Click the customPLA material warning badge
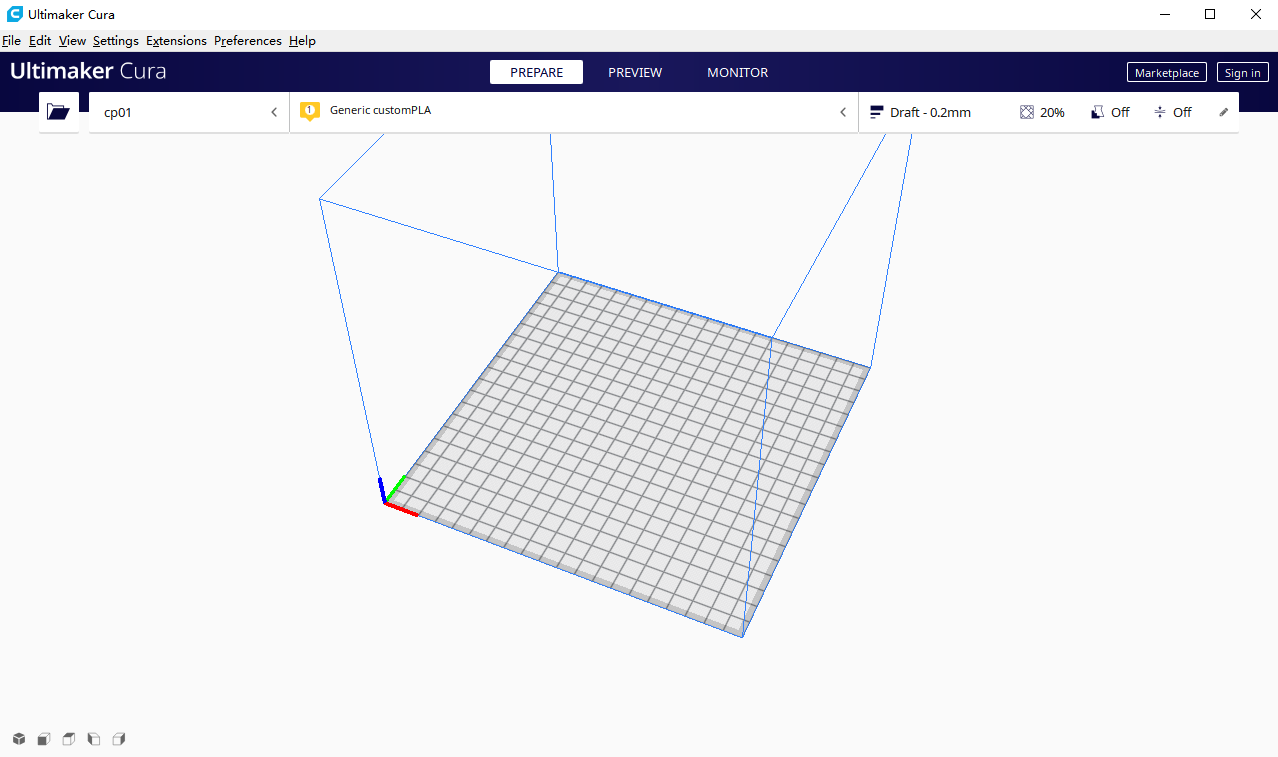 coord(309,111)
